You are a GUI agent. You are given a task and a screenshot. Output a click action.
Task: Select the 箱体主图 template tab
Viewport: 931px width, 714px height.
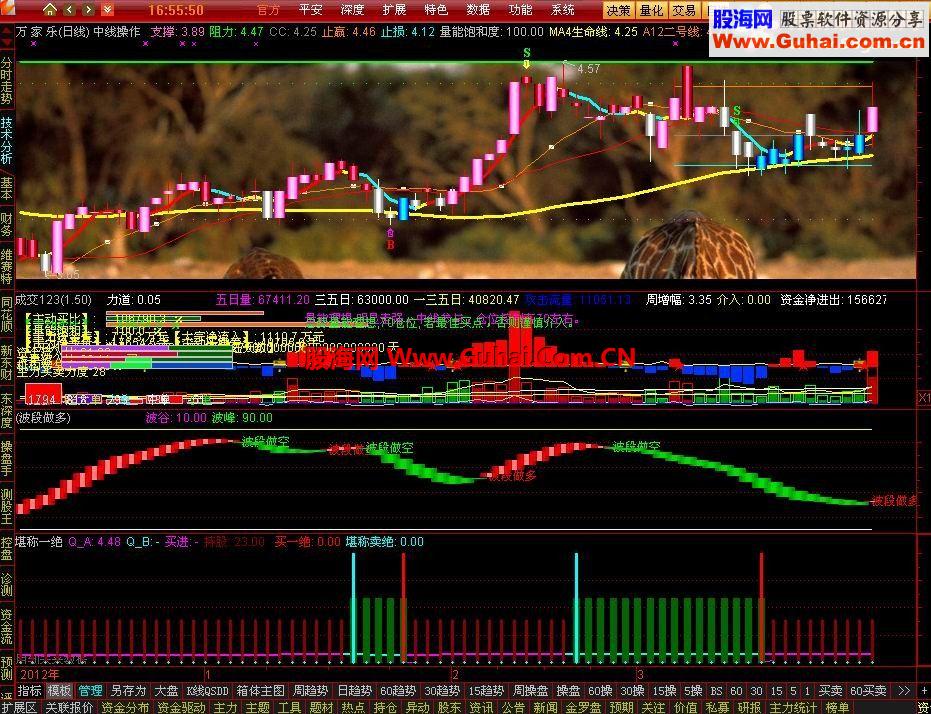coord(261,691)
